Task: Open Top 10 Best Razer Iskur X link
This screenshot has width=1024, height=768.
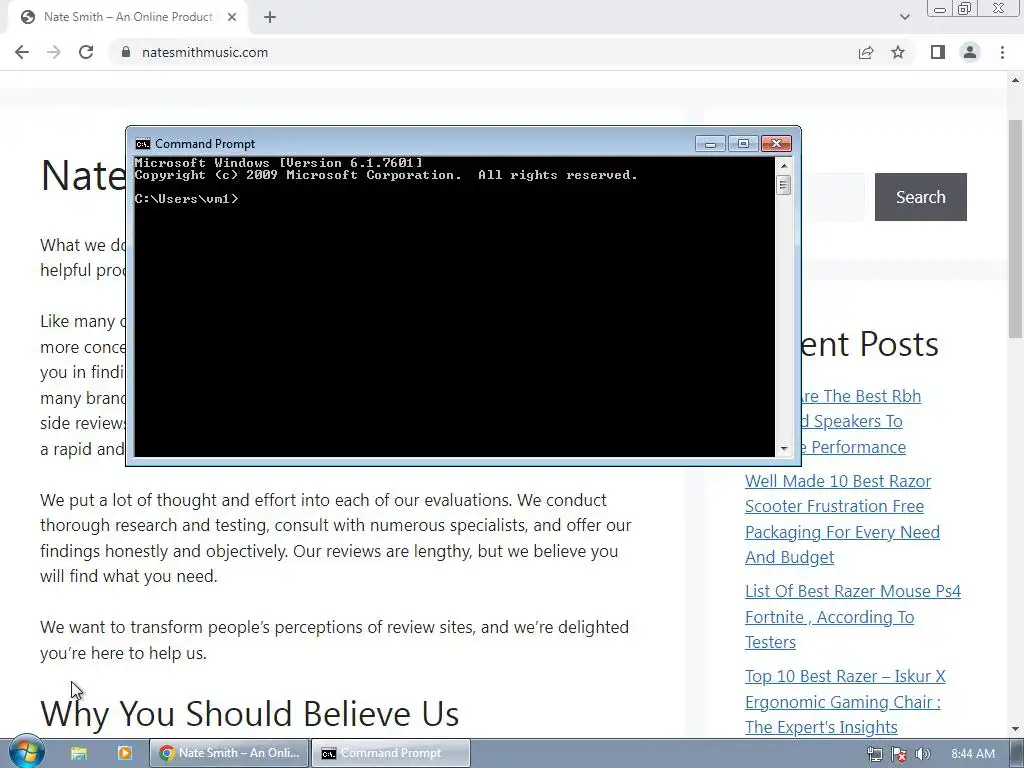Action: (x=845, y=701)
